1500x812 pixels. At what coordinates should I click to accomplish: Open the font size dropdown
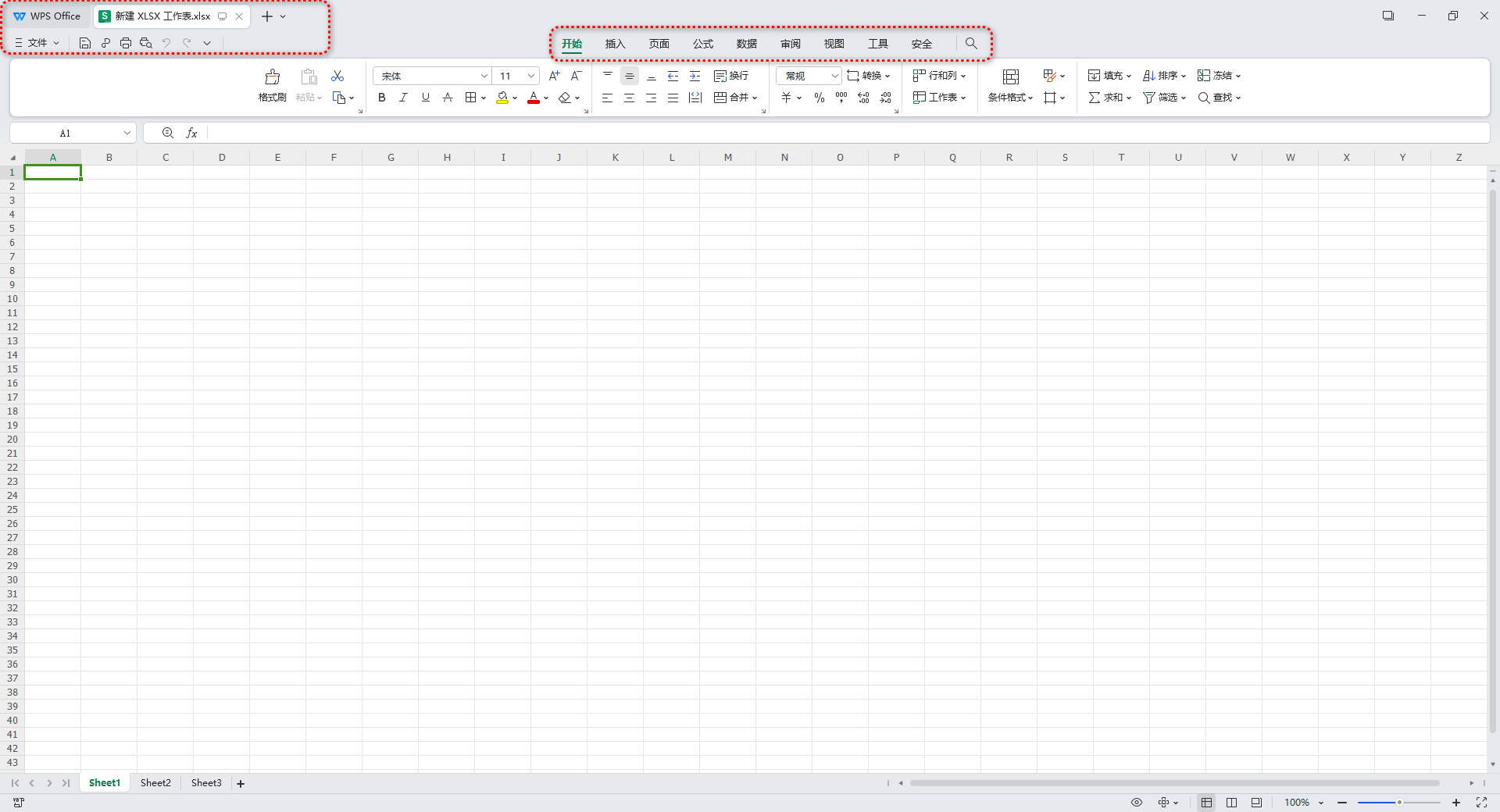pos(531,76)
